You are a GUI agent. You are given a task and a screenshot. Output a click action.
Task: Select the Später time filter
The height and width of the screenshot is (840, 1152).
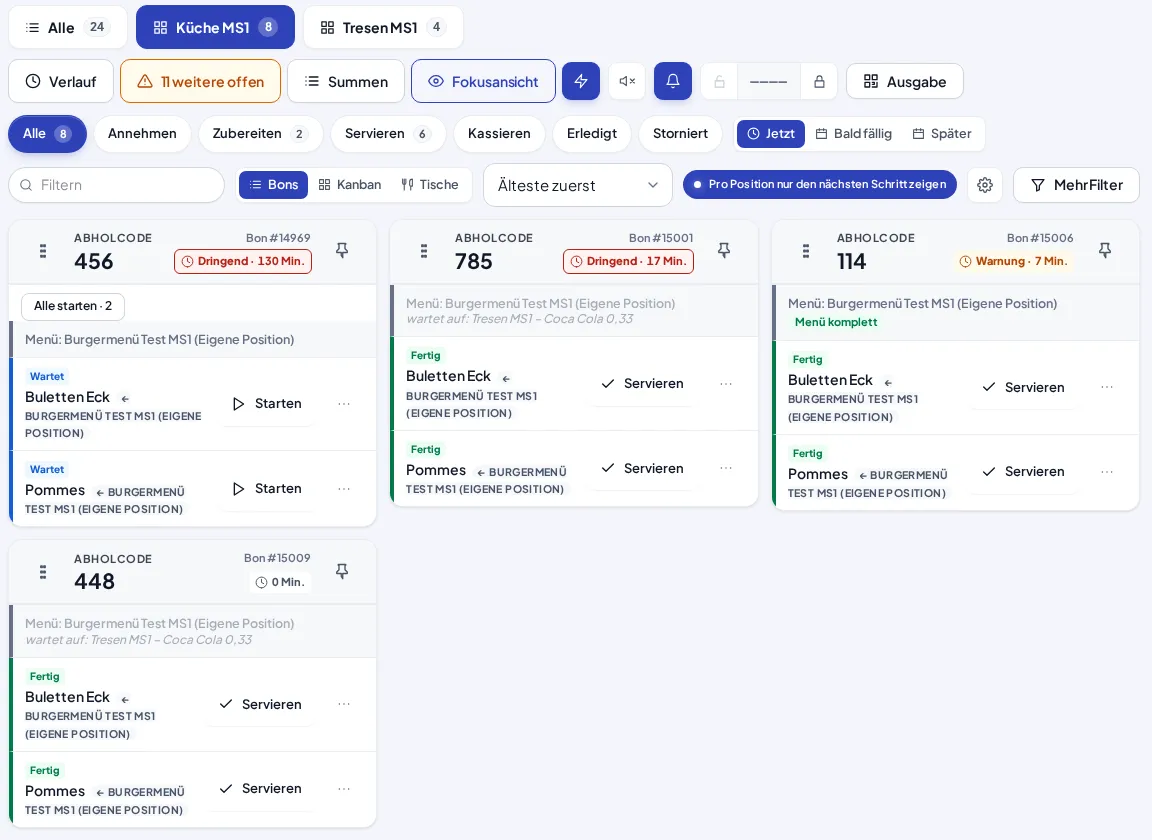click(x=942, y=134)
